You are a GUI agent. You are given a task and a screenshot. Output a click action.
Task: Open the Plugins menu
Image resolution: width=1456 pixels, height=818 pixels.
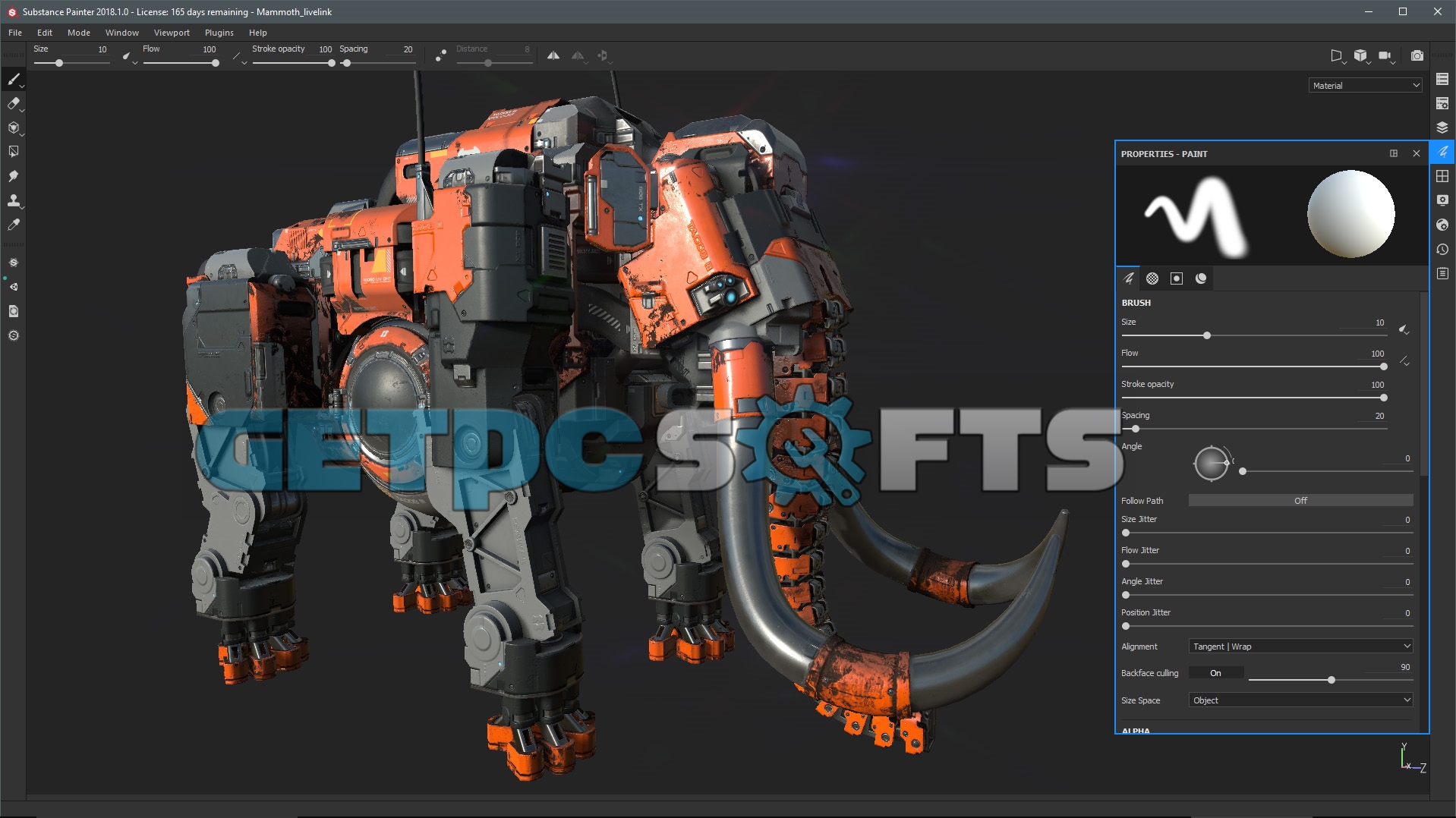point(219,33)
